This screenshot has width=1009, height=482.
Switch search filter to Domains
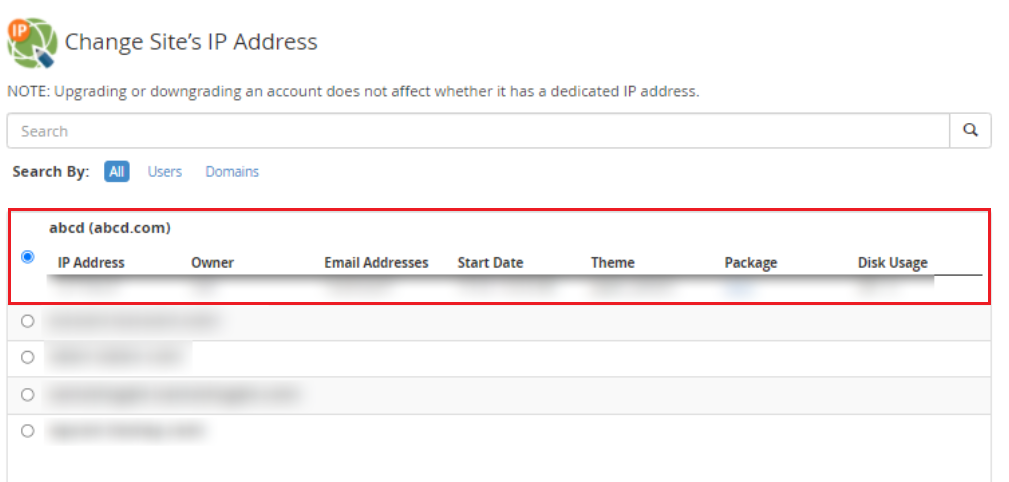point(232,172)
